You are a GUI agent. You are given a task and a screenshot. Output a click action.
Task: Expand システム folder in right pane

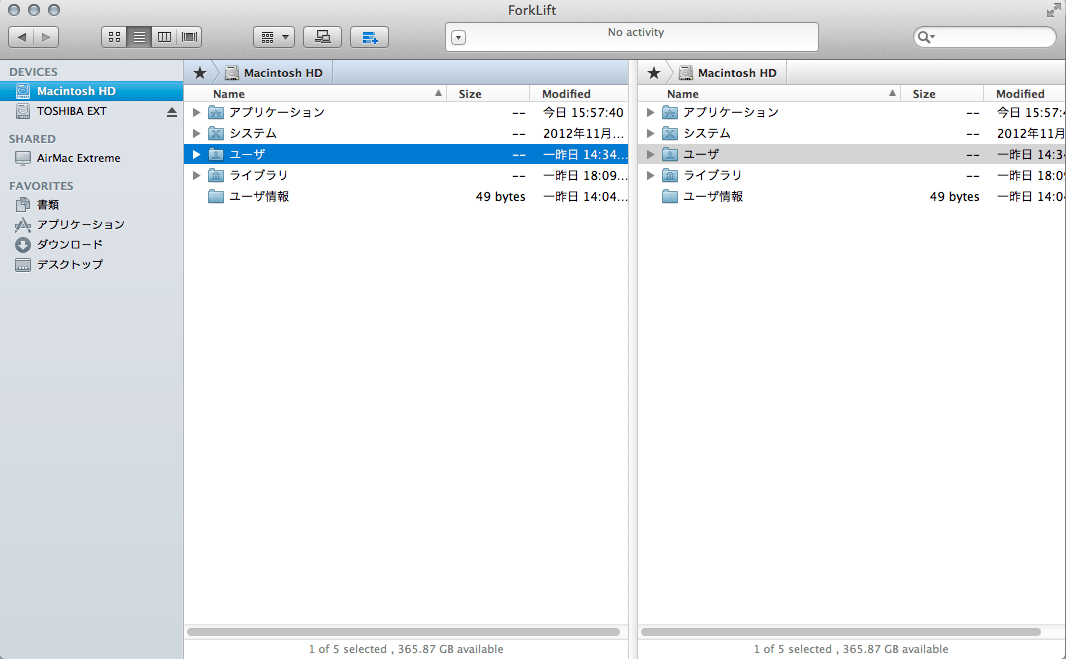pyautogui.click(x=651, y=134)
